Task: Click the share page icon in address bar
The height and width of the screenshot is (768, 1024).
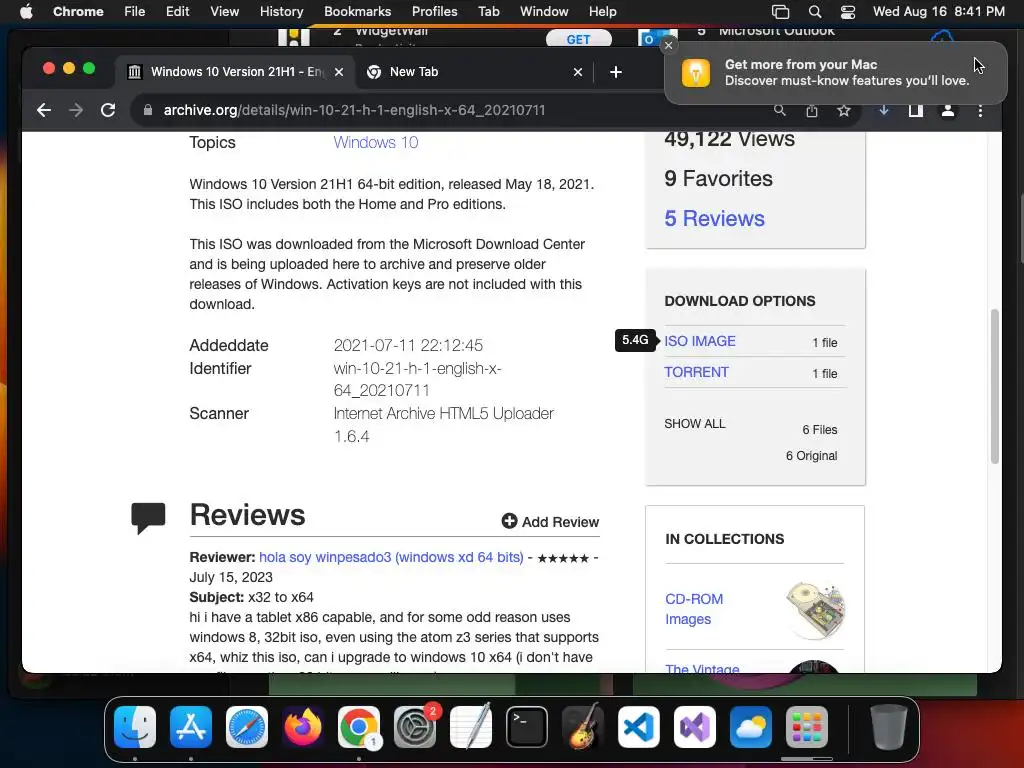Action: pyautogui.click(x=812, y=110)
